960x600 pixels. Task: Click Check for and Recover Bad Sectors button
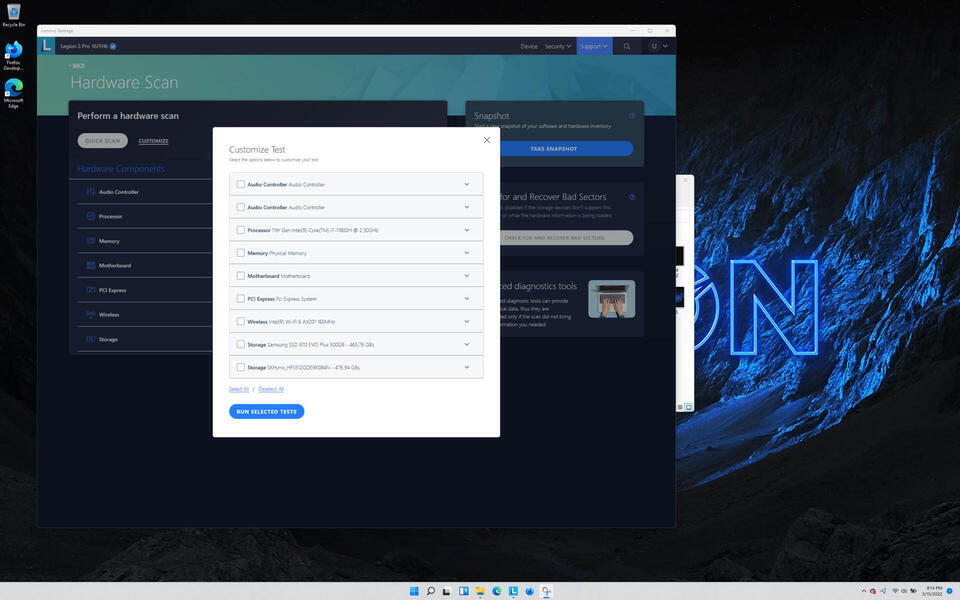(x=554, y=238)
